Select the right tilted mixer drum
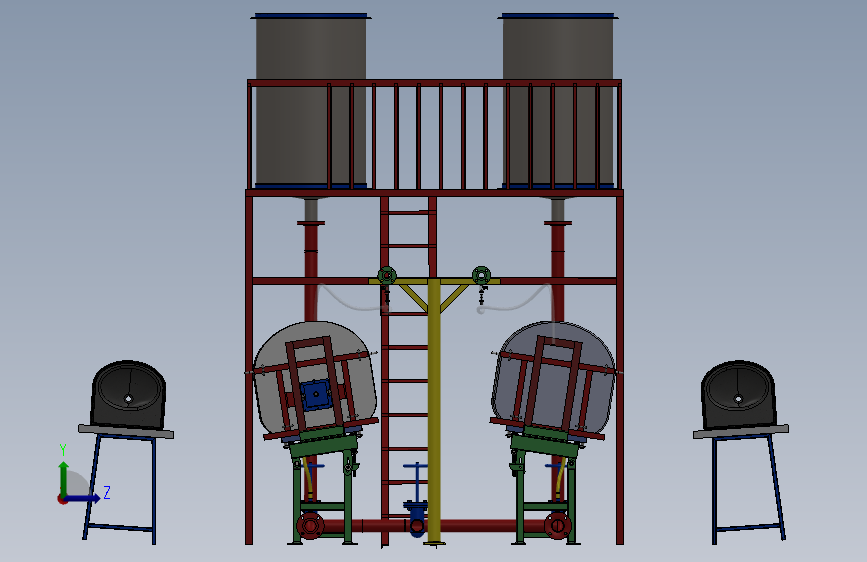867x562 pixels. click(553, 379)
